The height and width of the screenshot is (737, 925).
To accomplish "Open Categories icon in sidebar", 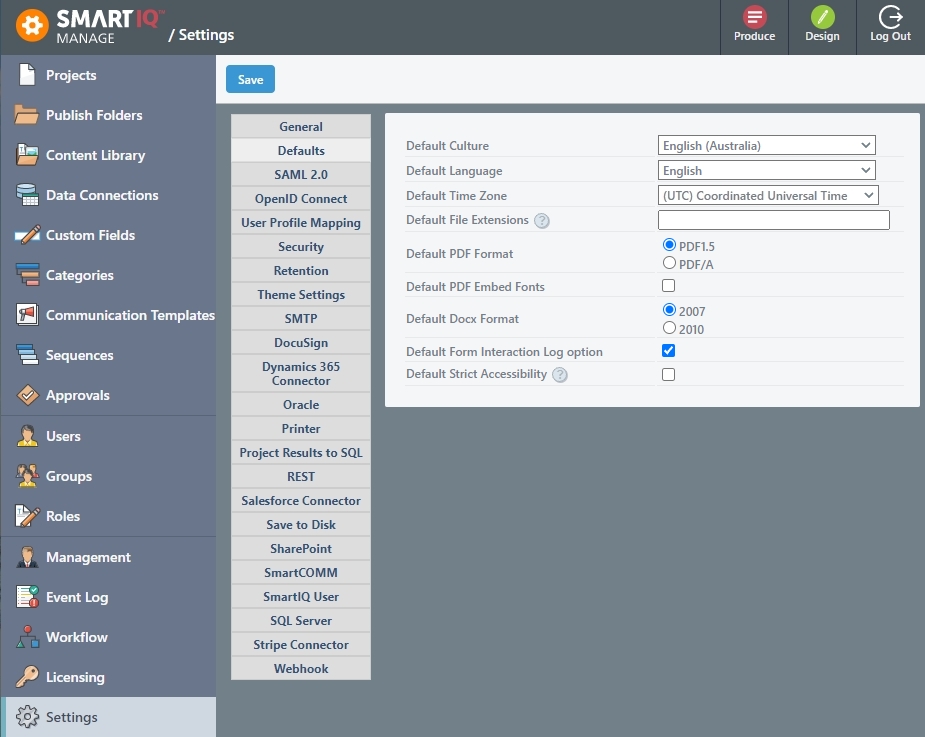I will click(27, 275).
